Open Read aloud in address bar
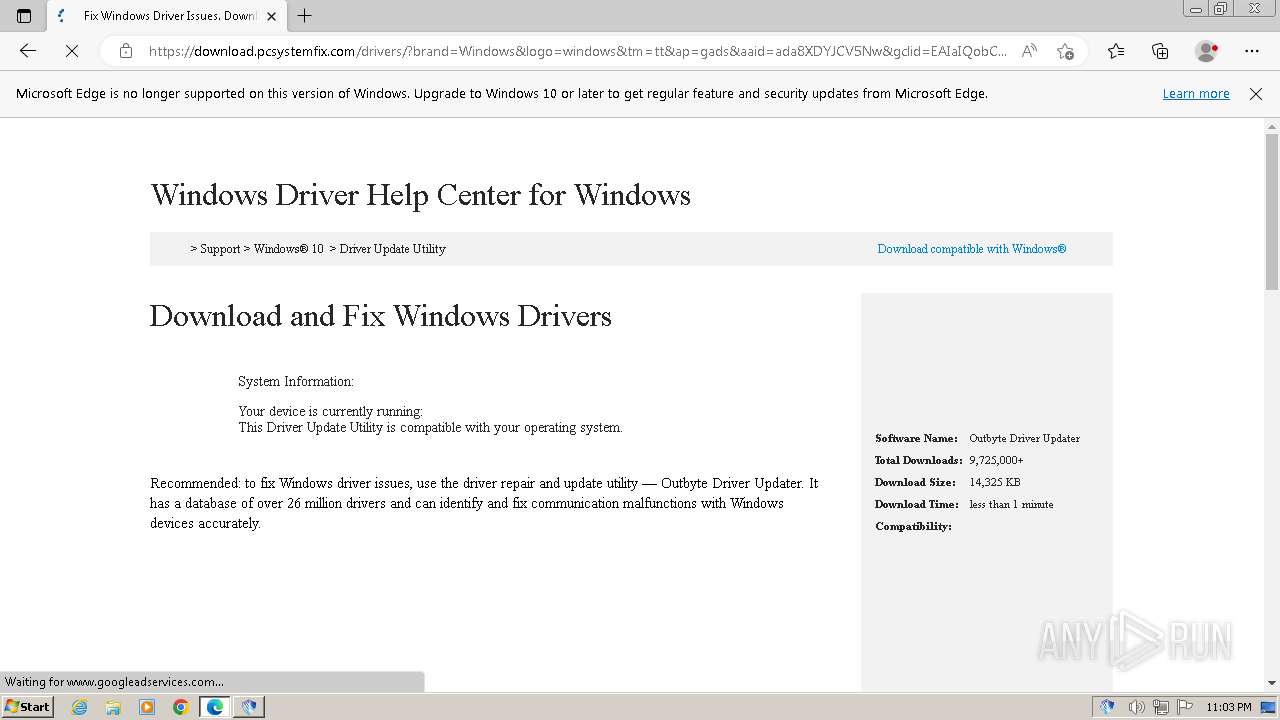Screen dimensions: 1280x720 [1029, 51]
